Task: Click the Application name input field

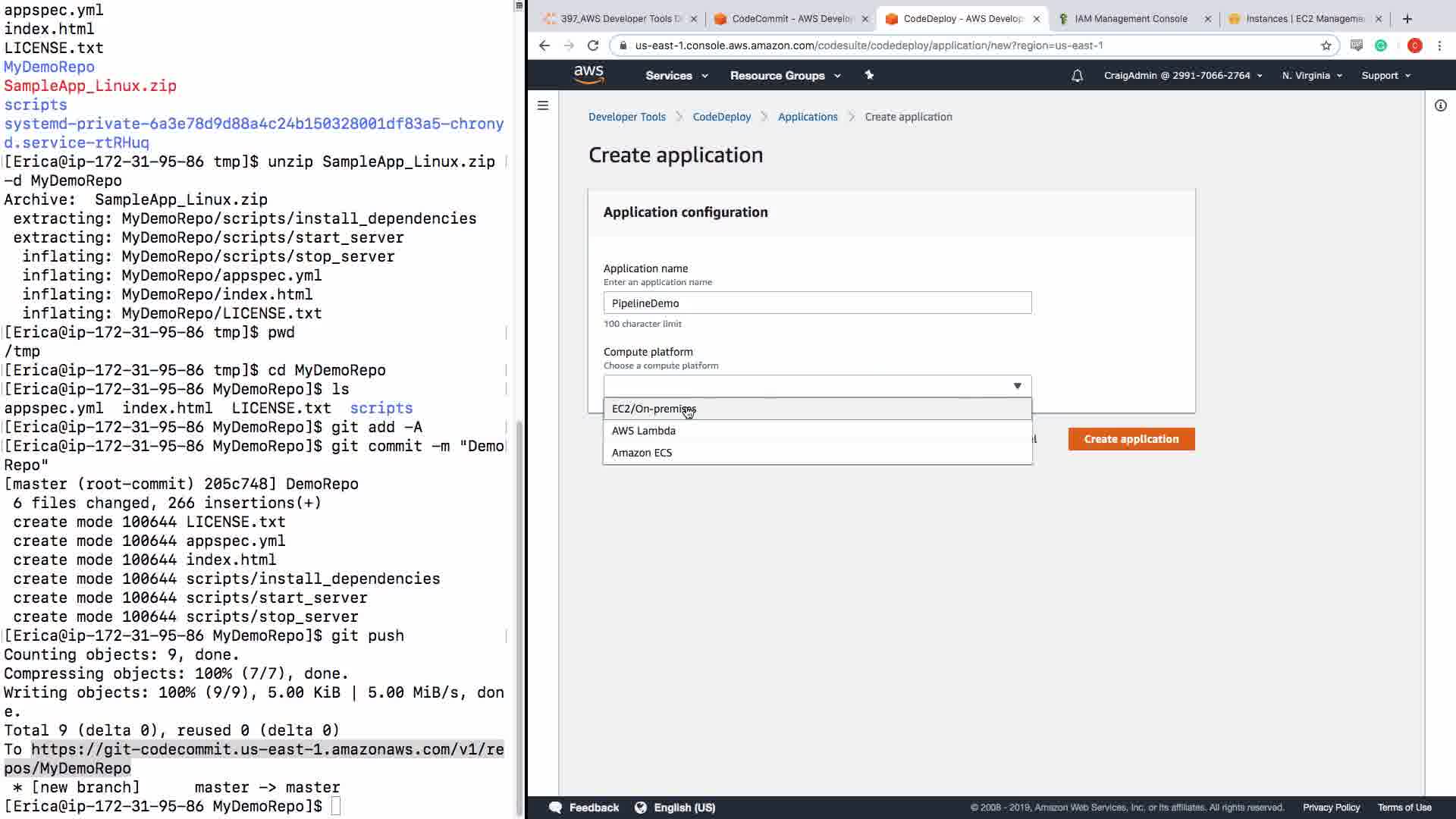Action: [x=817, y=303]
